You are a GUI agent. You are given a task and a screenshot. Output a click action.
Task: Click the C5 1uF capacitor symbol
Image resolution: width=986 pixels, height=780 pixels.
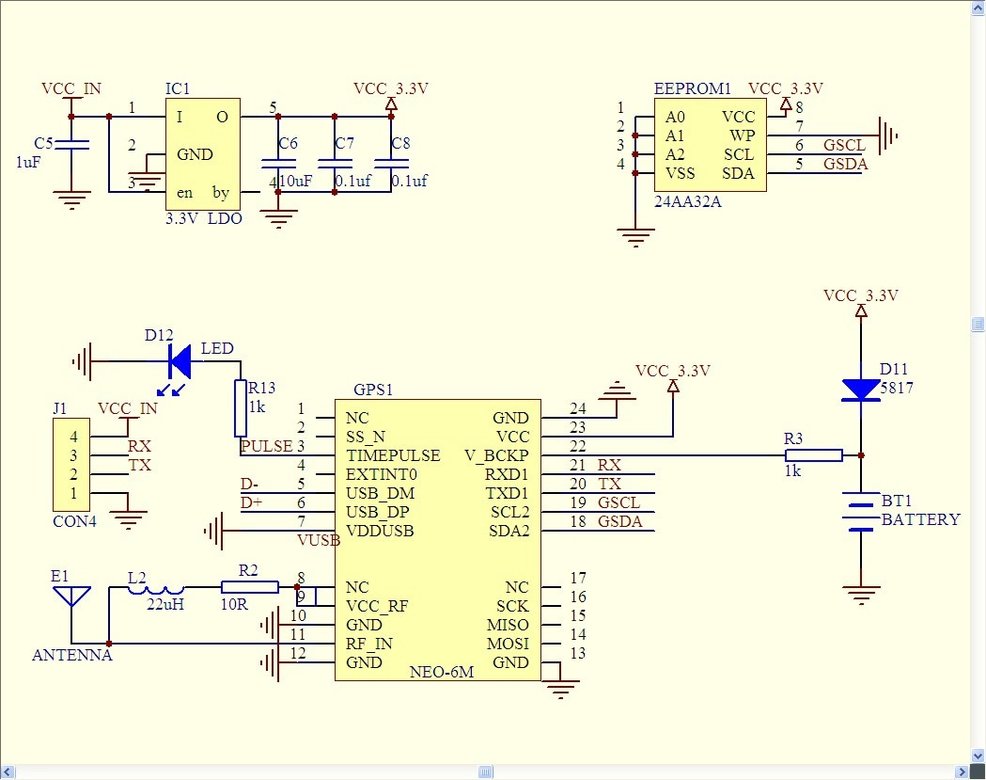click(72, 145)
